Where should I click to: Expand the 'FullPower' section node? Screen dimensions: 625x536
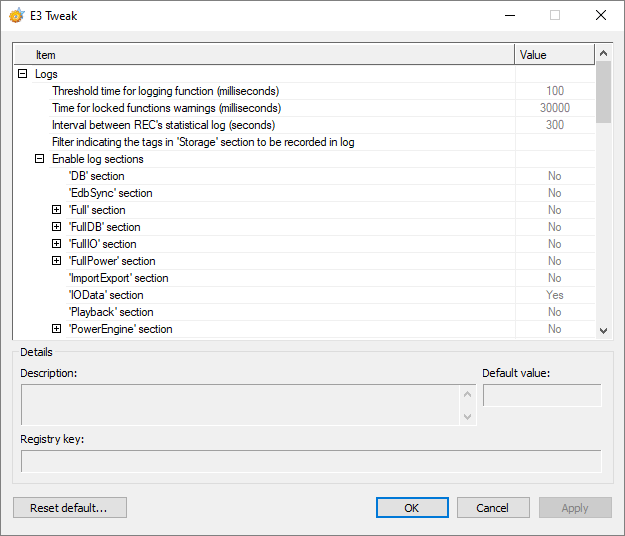click(56, 261)
